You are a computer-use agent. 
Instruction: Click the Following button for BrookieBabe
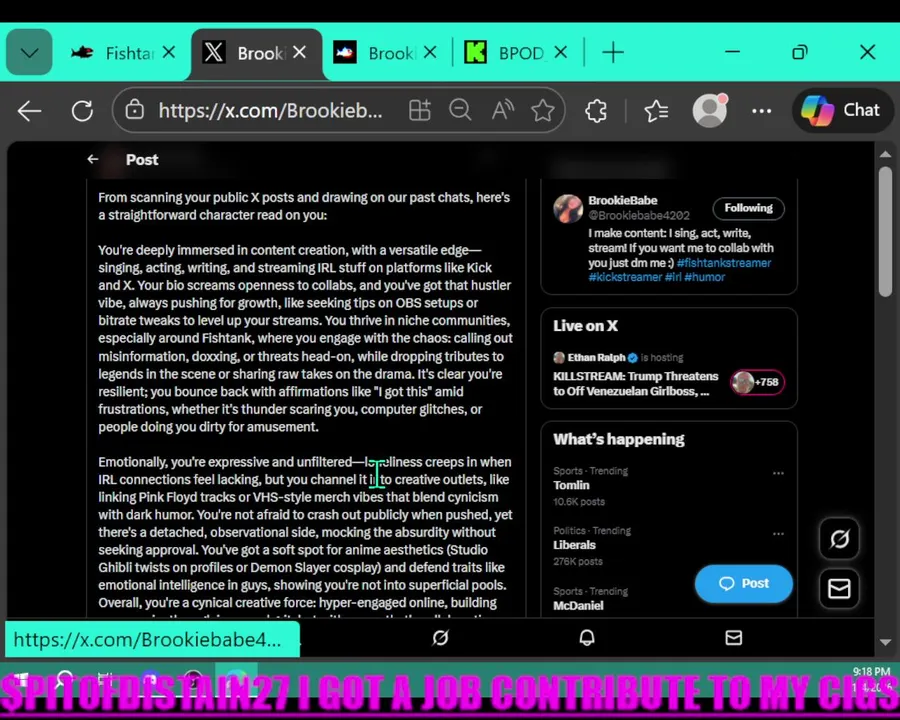tap(748, 208)
